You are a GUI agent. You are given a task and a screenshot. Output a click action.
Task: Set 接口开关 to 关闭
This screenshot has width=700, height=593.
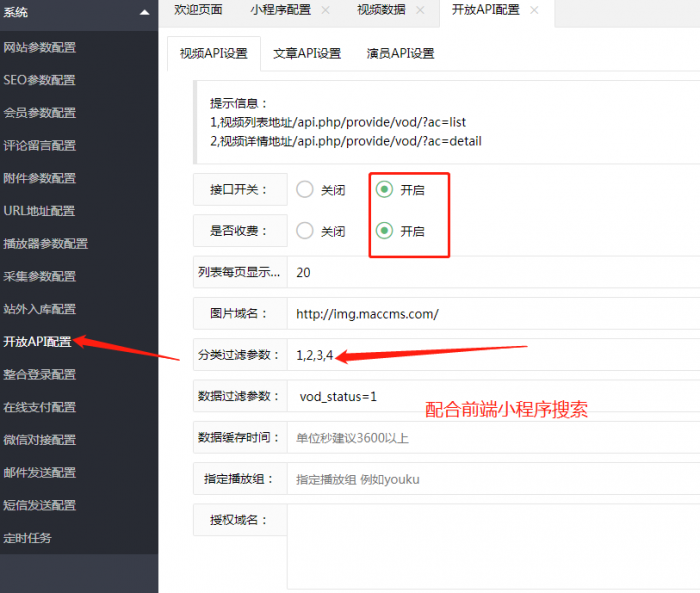click(305, 189)
